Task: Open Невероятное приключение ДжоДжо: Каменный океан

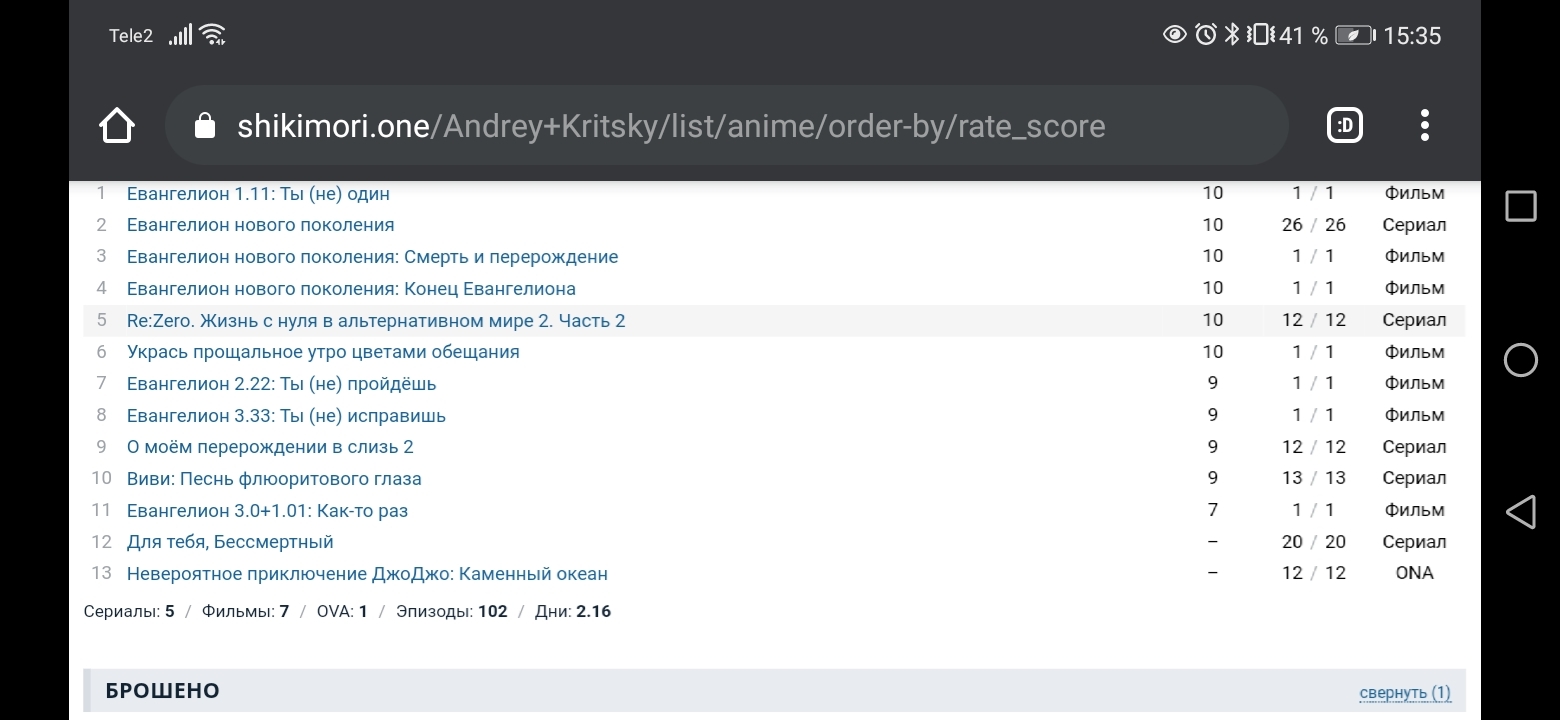Action: [x=367, y=574]
